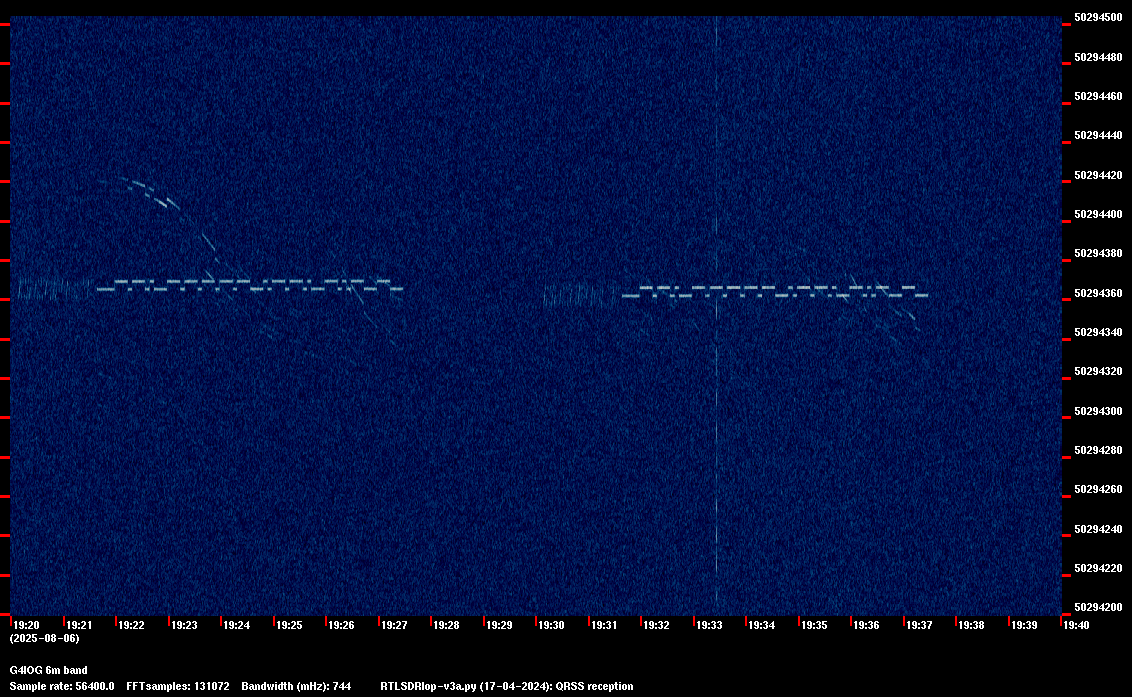
Task: Select the 50294500 frequency label
Action: (1098, 17)
